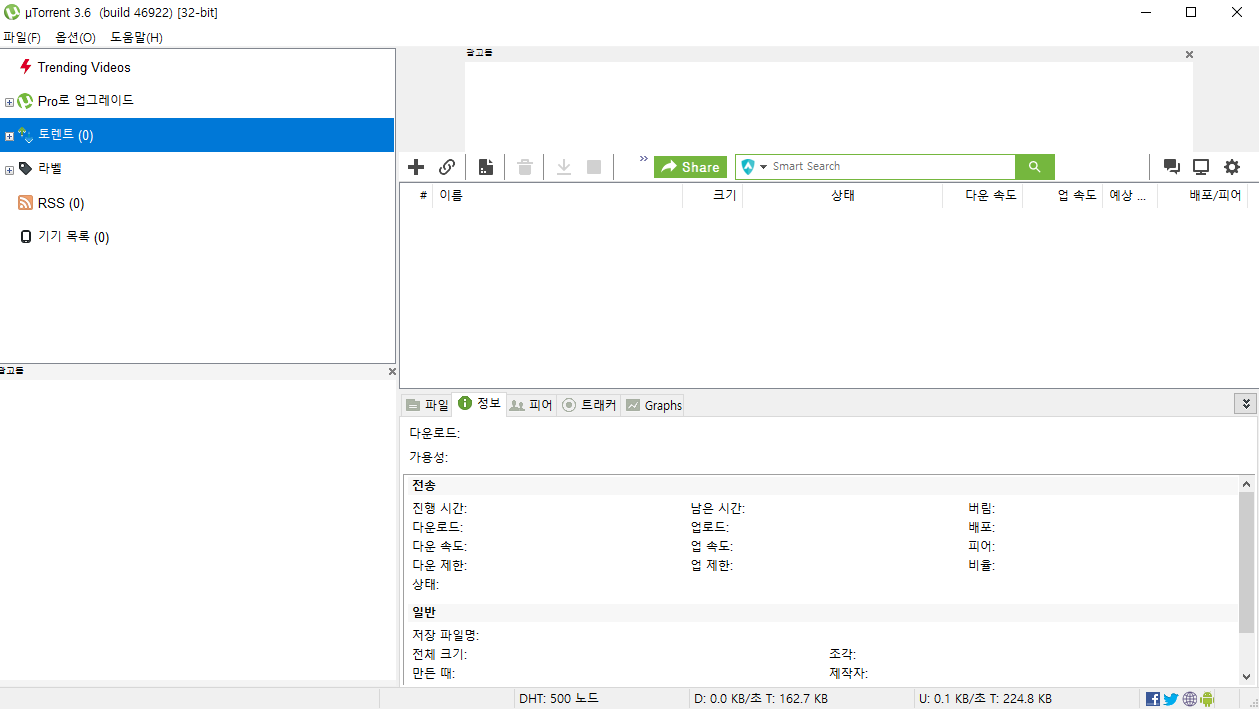Switch to the 정보 tab
The image size is (1259, 709).
(479, 403)
